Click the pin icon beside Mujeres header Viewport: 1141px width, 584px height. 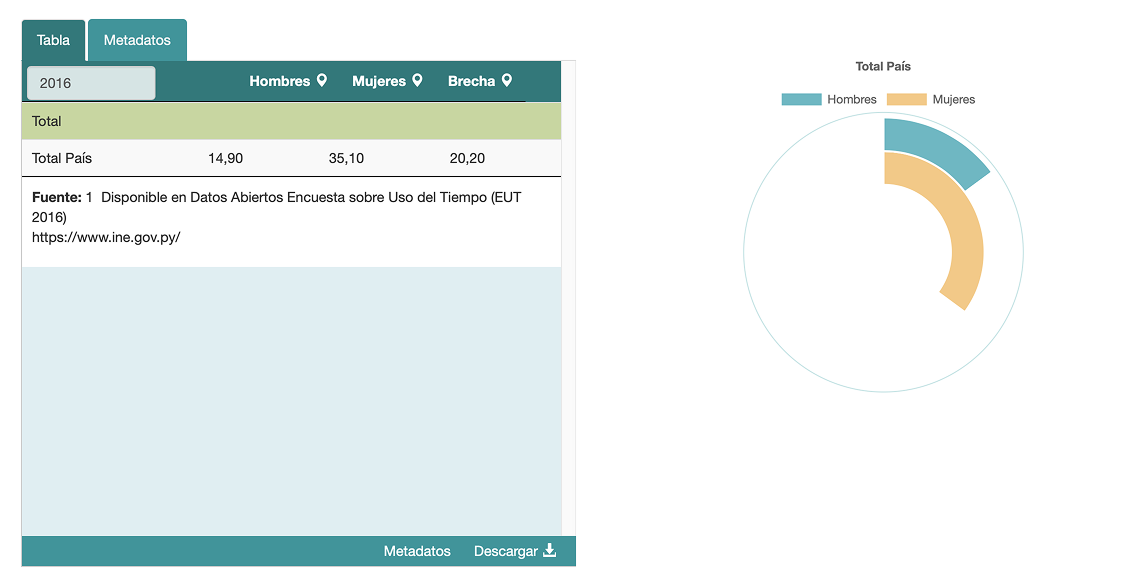(417, 80)
